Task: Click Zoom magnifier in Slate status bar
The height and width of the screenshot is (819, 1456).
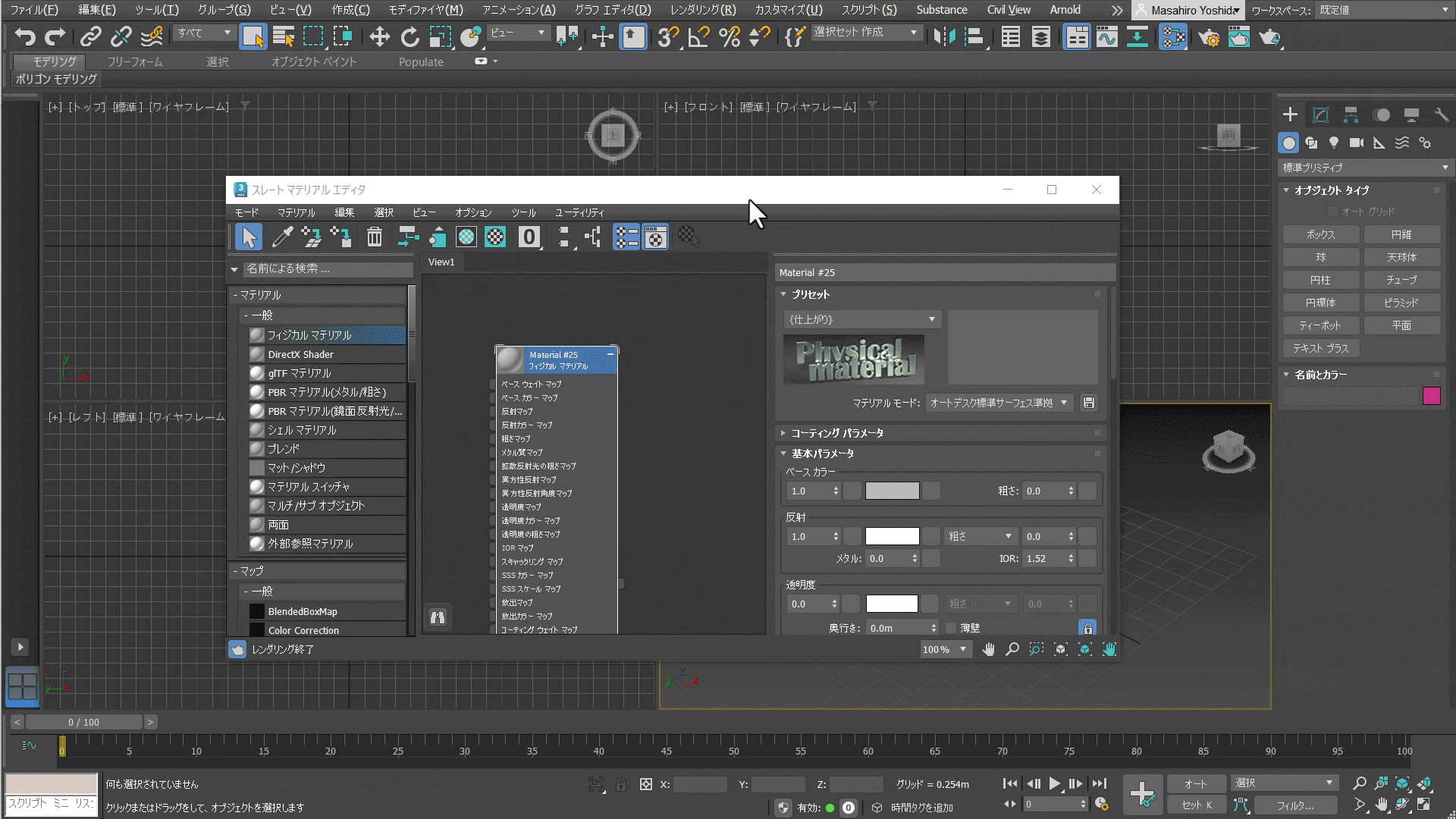Action: pos(1012,649)
